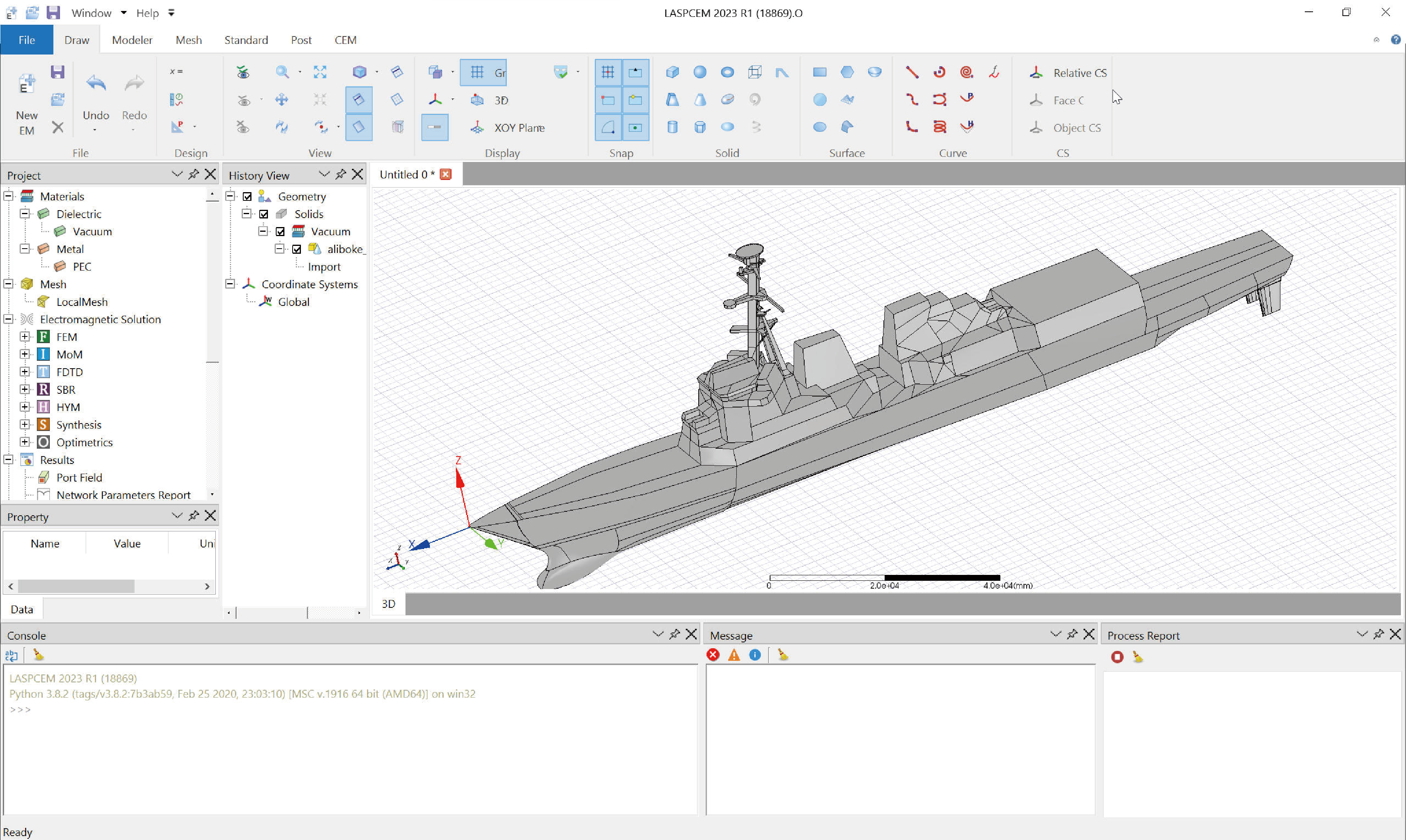
Task: Click the Property panel horizontal scrollbar
Action: [76, 586]
